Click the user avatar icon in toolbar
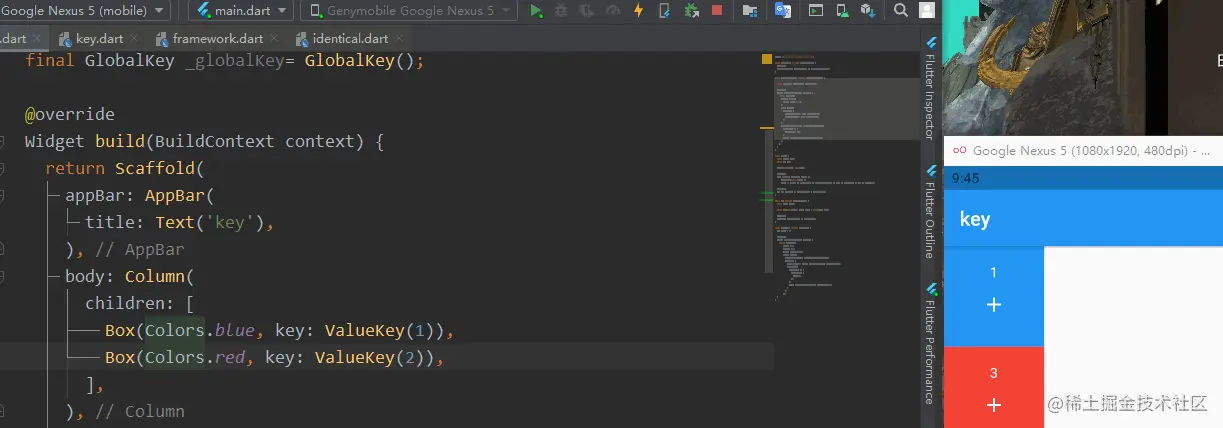 coord(925,11)
